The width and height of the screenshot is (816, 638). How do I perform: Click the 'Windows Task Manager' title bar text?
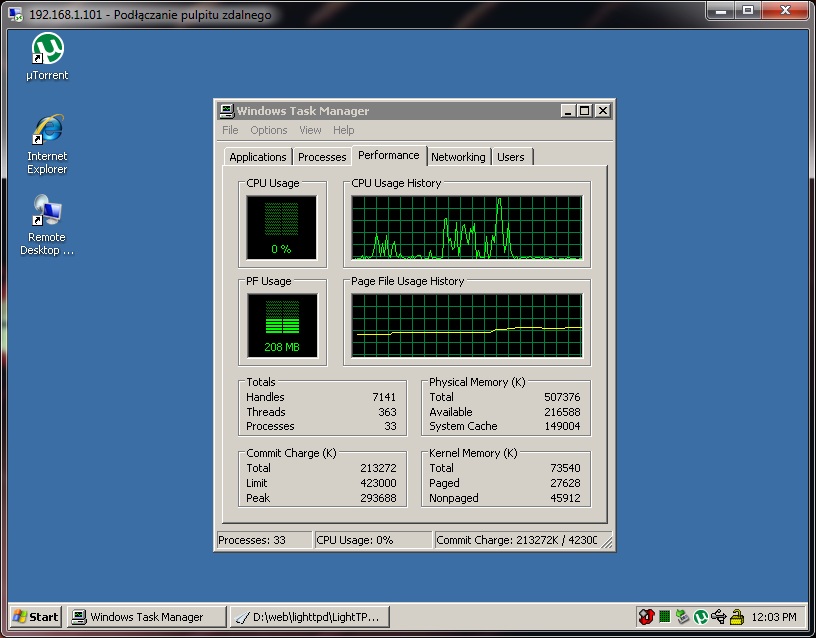[x=303, y=111]
